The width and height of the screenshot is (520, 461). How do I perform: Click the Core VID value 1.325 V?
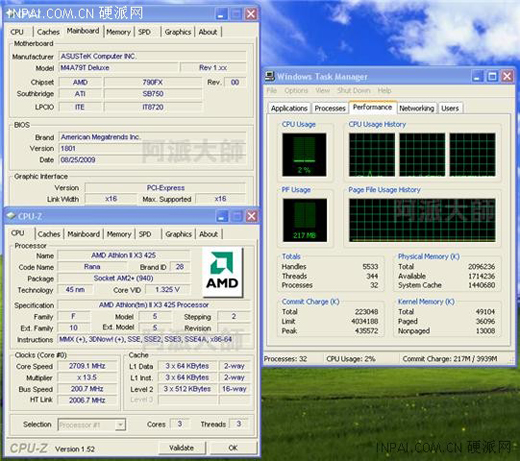click(x=167, y=289)
